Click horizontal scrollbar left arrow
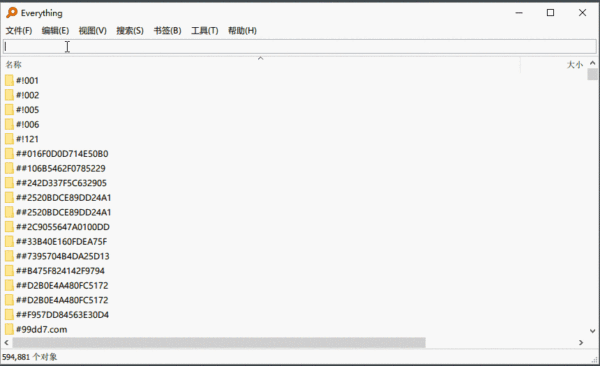This screenshot has height=366, width=600. (x=7, y=342)
